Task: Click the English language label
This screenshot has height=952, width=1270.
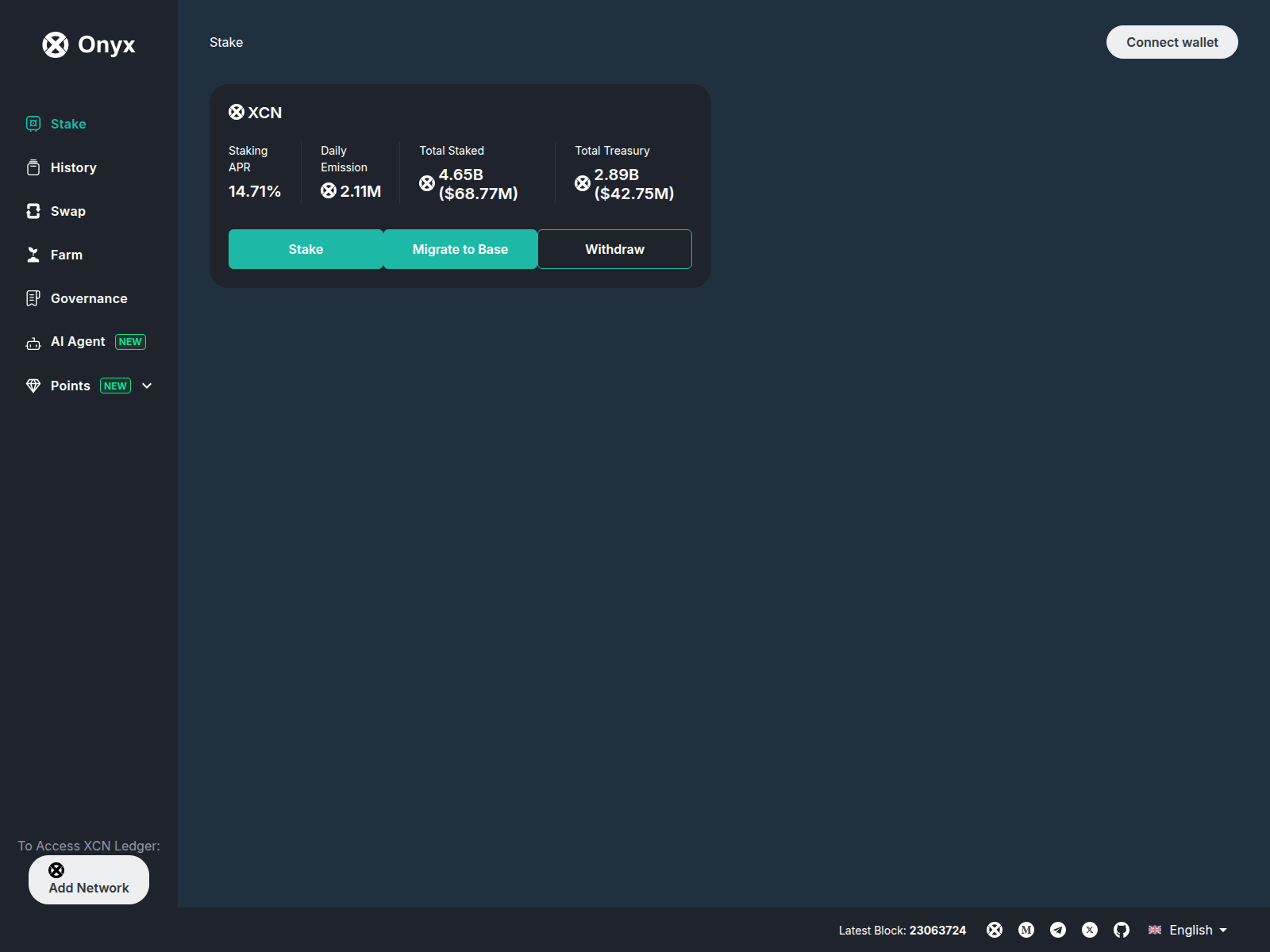Action: pyautogui.click(x=1191, y=930)
